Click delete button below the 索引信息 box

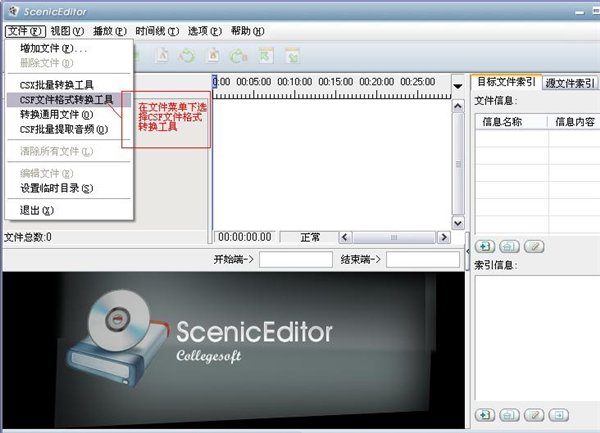509,415
